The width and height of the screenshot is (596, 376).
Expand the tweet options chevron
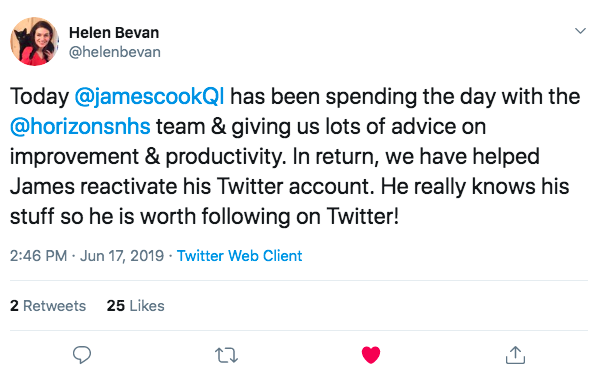(x=580, y=31)
